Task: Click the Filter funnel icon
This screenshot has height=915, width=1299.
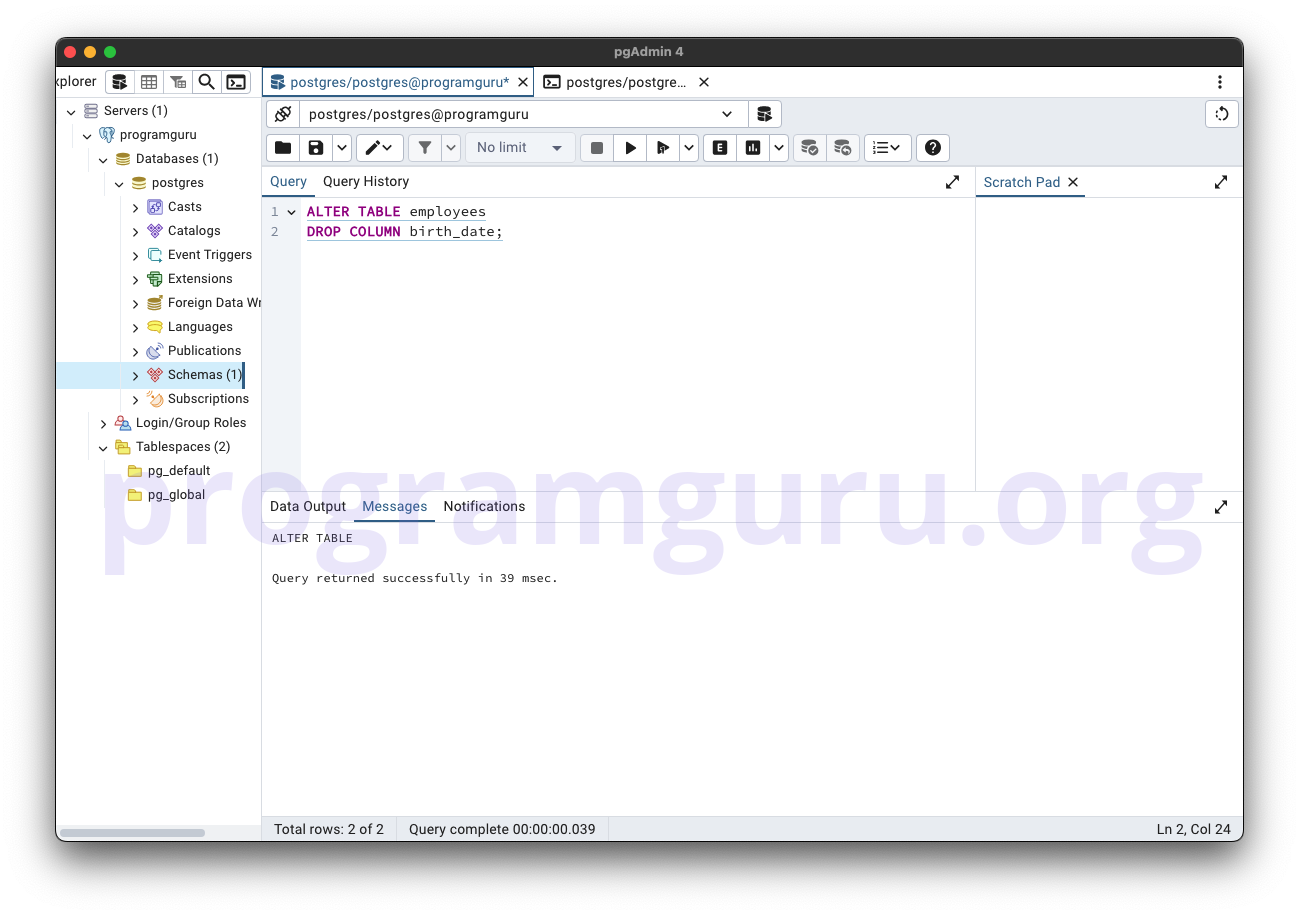Action: 425,148
